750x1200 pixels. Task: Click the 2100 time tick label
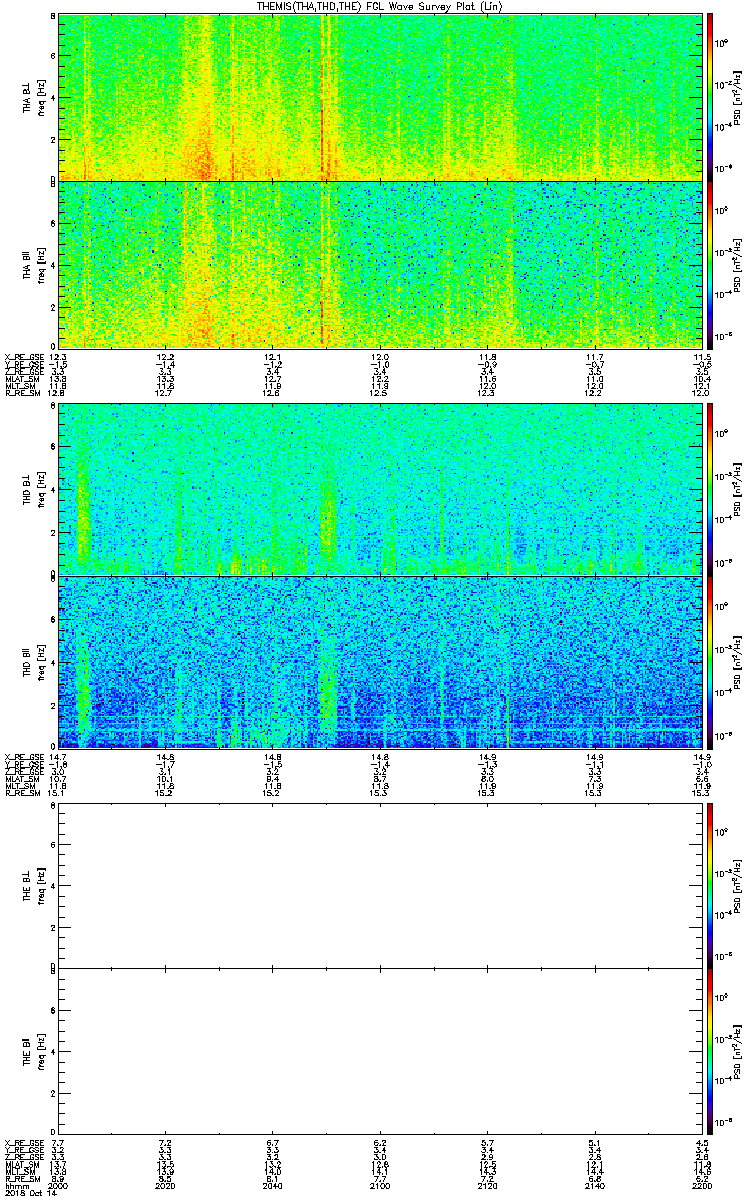pyautogui.click(x=379, y=1184)
